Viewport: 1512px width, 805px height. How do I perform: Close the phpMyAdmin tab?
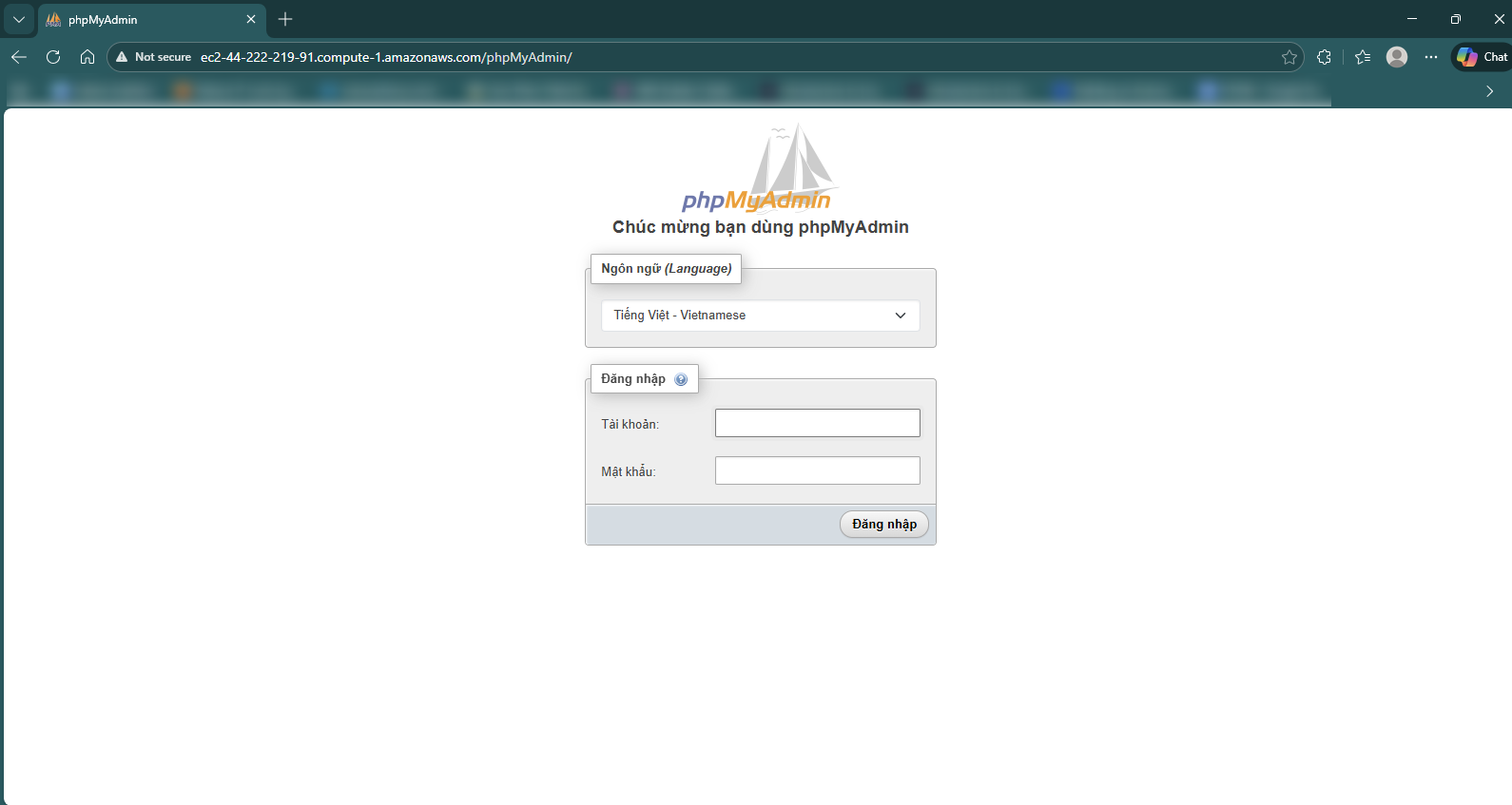pos(251,19)
